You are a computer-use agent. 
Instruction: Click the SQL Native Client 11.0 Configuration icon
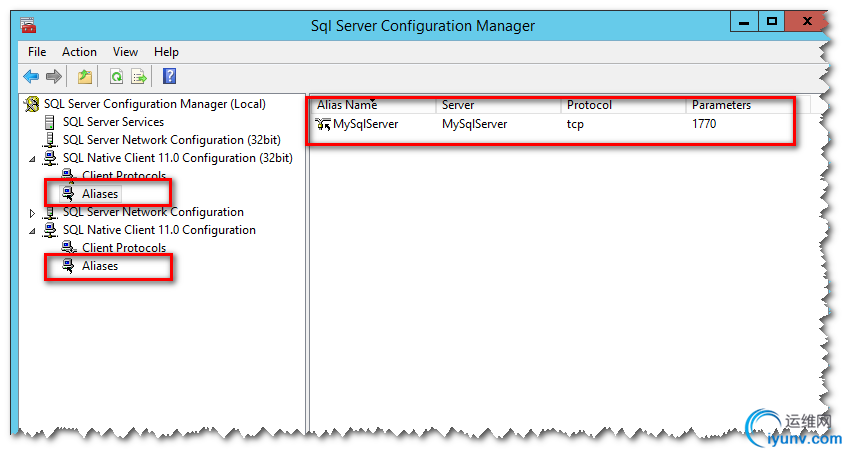[x=50, y=230]
